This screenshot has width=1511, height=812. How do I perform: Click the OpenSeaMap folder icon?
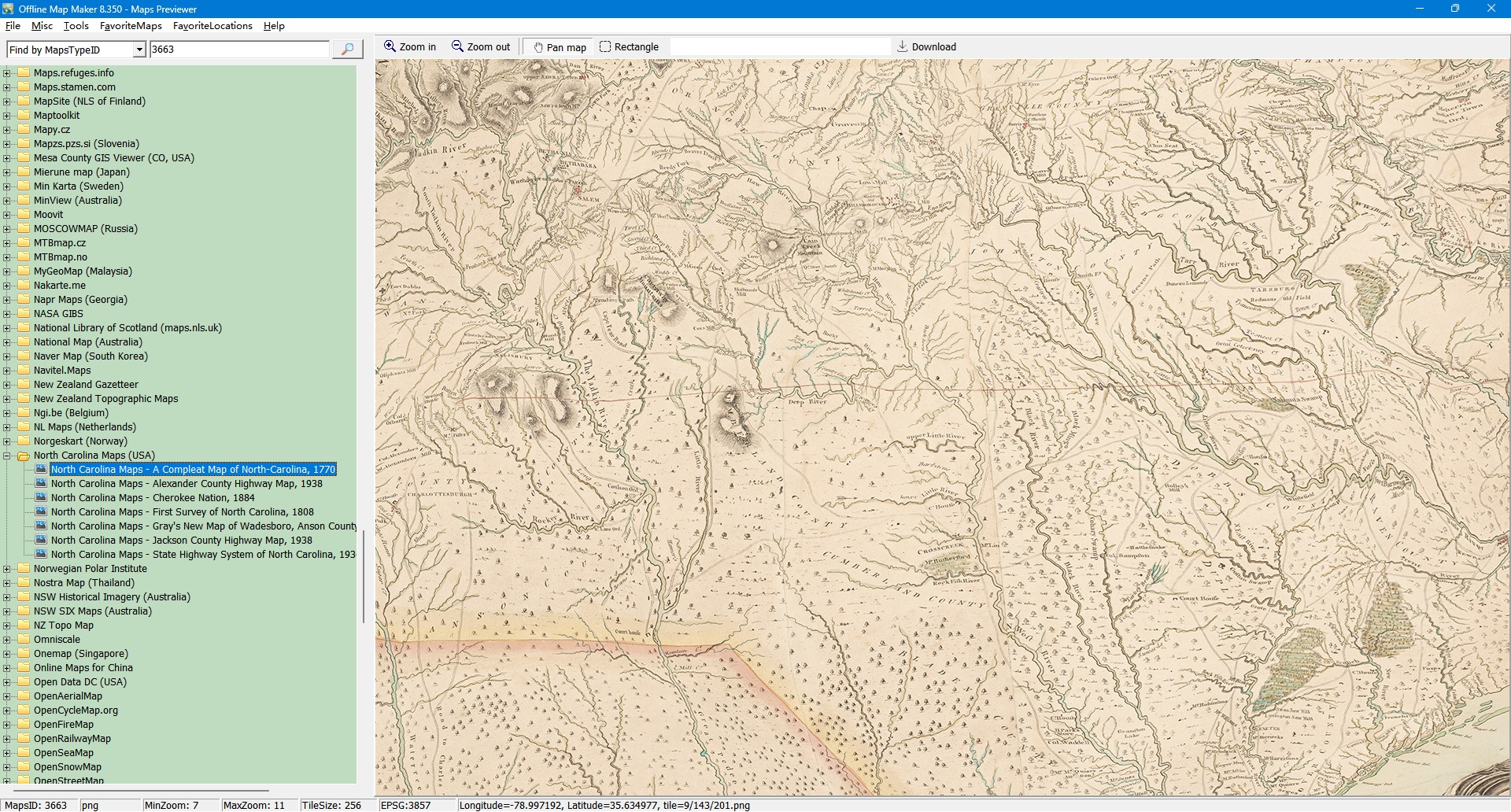pos(24,753)
